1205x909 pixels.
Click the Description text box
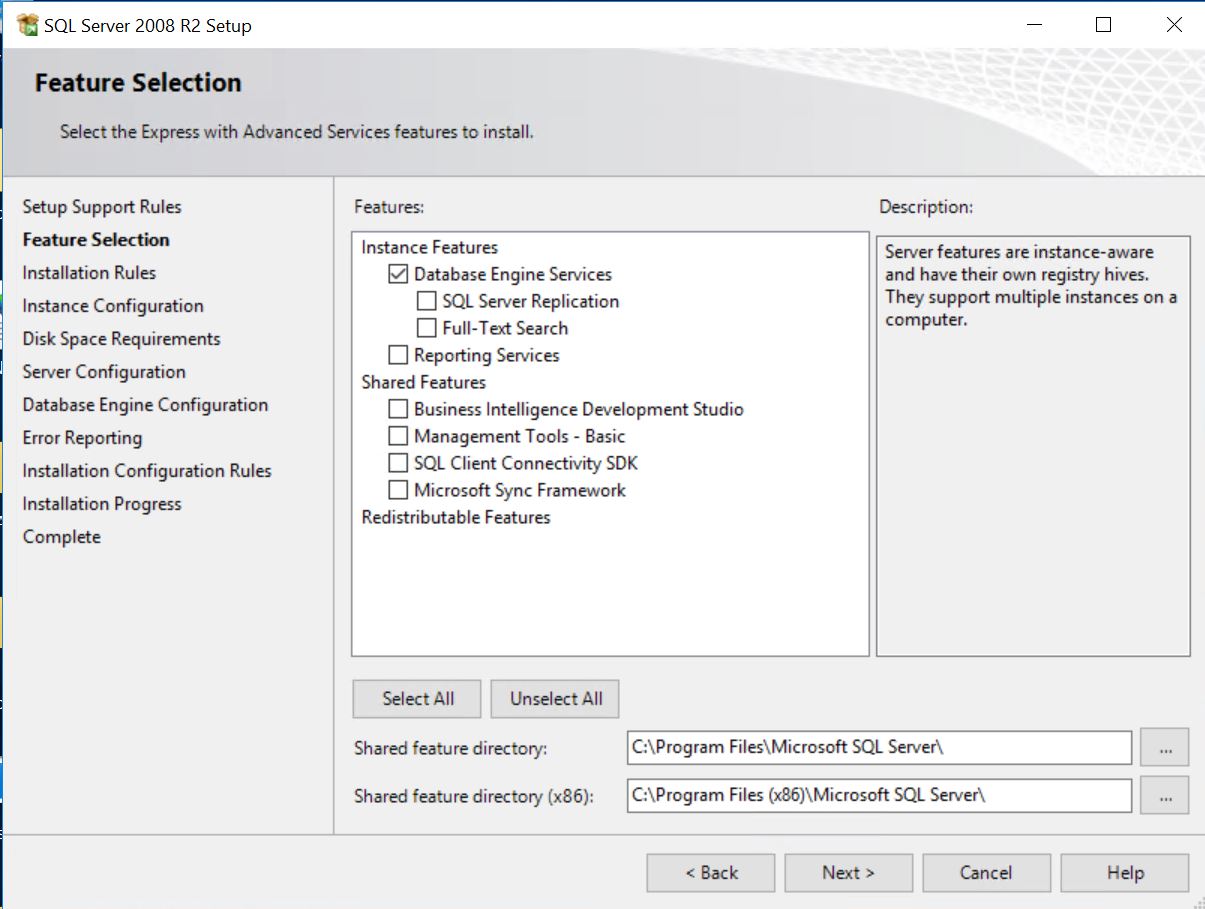click(1033, 446)
